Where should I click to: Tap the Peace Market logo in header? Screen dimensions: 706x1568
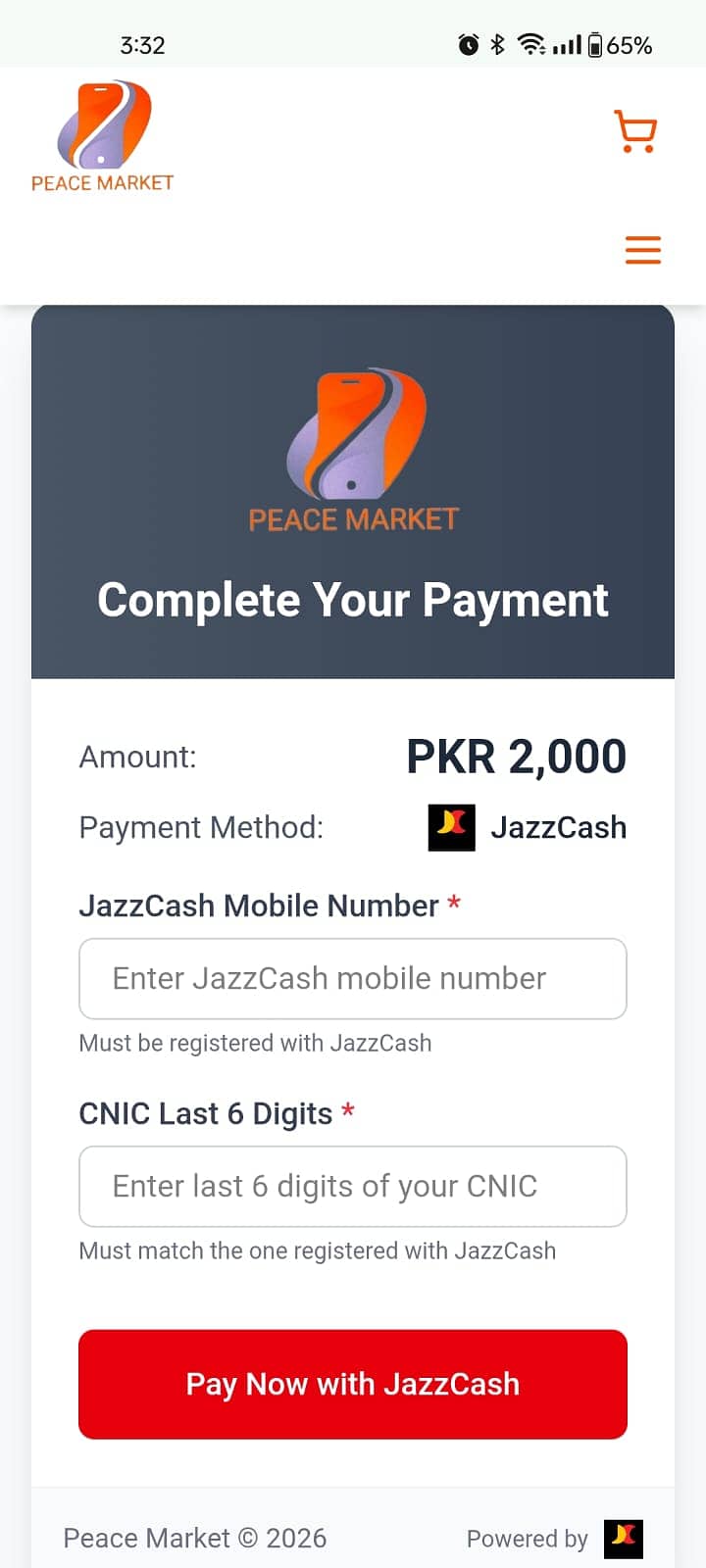103,136
